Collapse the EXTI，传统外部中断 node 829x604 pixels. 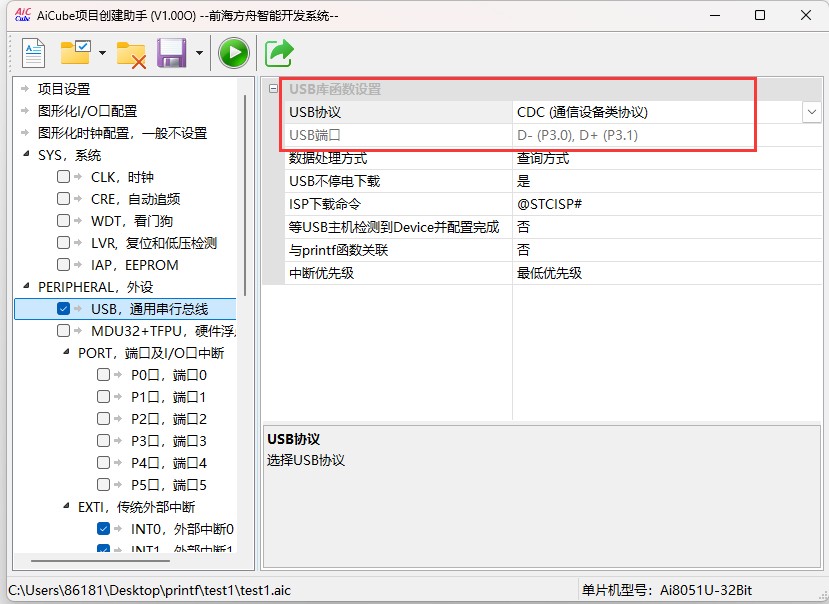coord(66,506)
